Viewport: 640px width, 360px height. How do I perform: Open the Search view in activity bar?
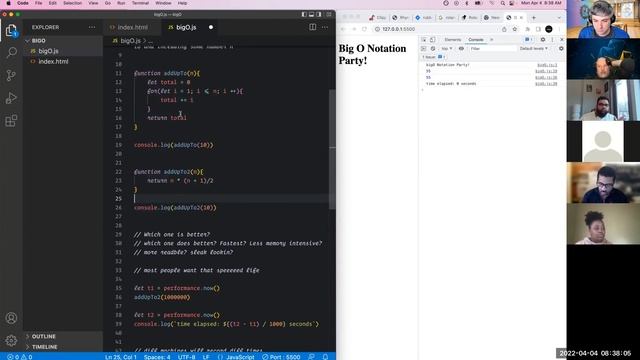coord(11,53)
